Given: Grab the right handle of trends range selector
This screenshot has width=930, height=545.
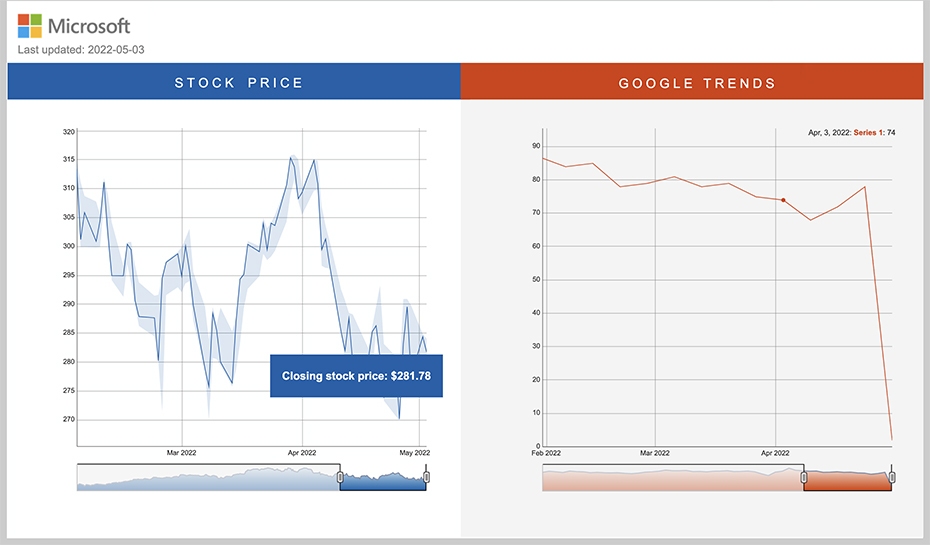Looking at the screenshot, I should (x=892, y=477).
